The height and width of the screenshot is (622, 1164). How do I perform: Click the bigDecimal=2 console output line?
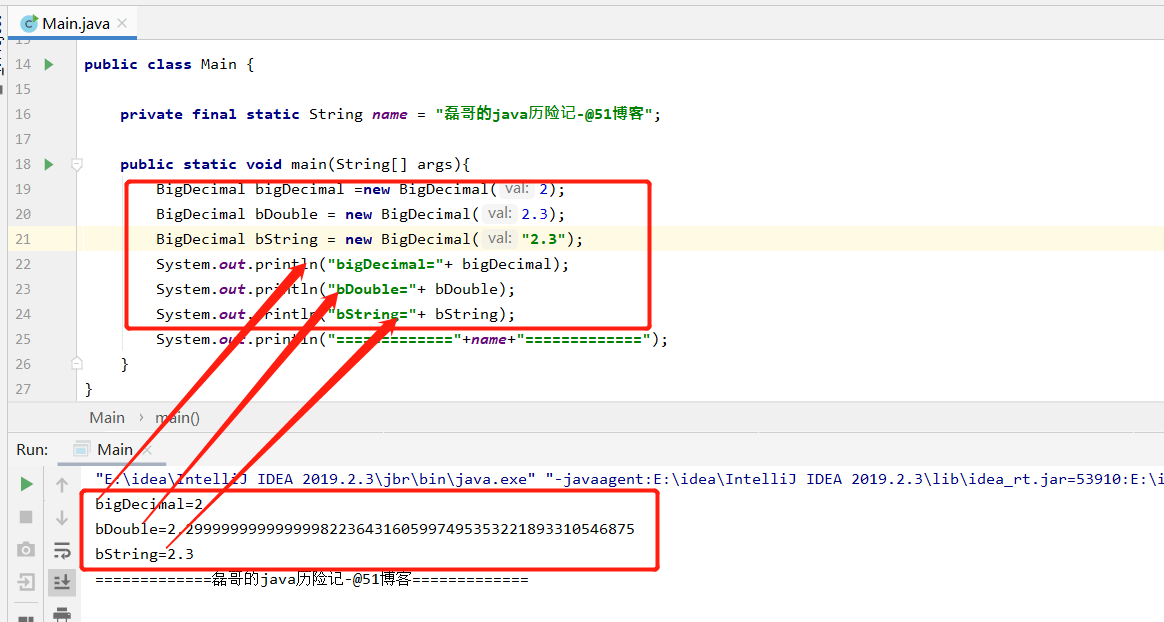(x=149, y=504)
